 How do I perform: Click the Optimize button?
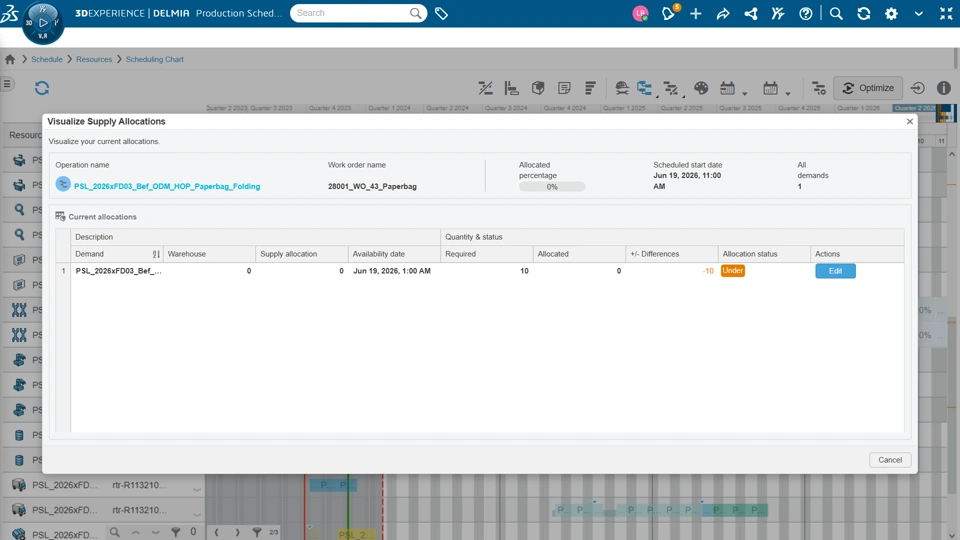[868, 88]
